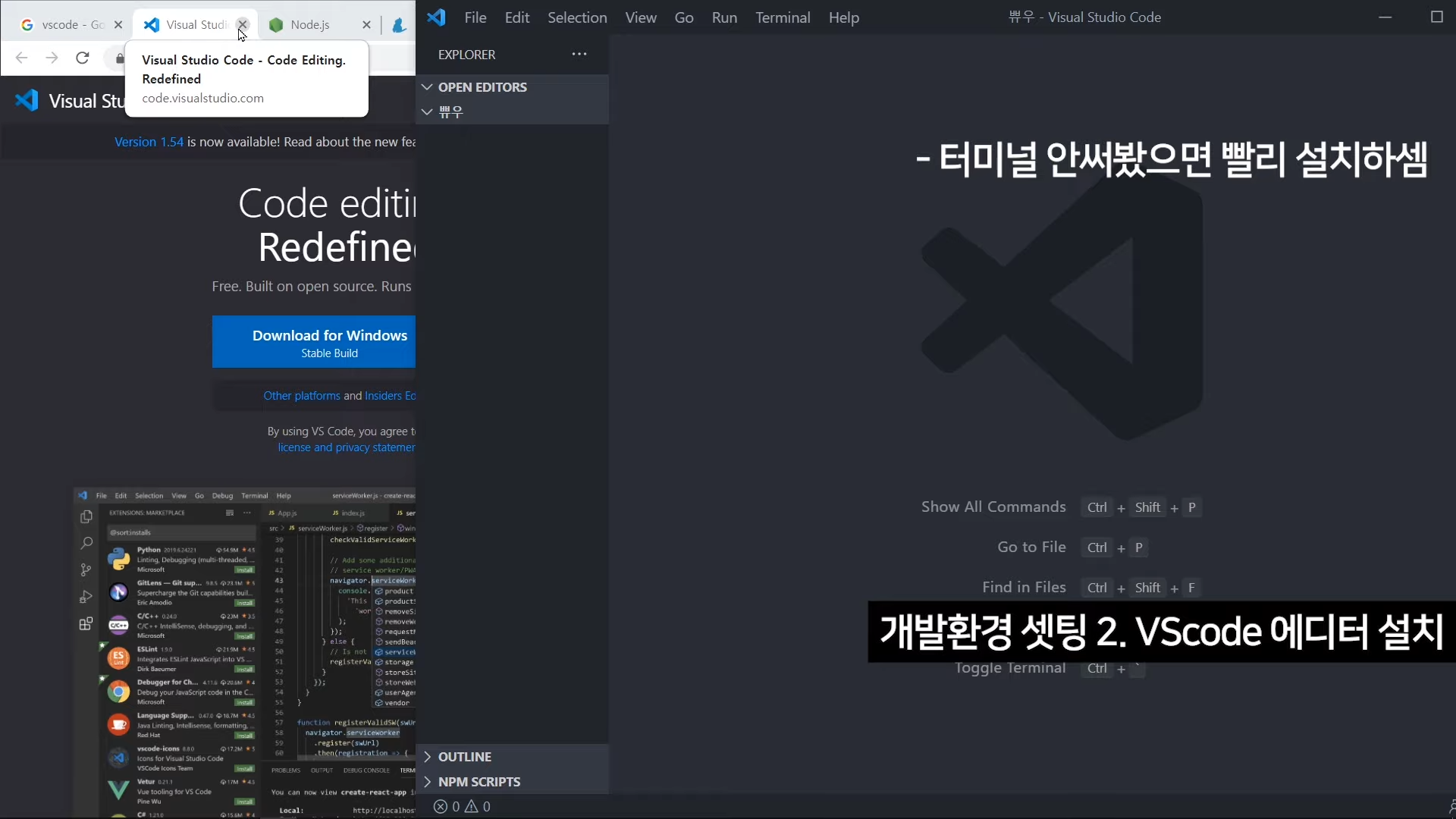This screenshot has height=819, width=1456.
Task: Click the errors count icon in status bar
Action: pyautogui.click(x=441, y=807)
